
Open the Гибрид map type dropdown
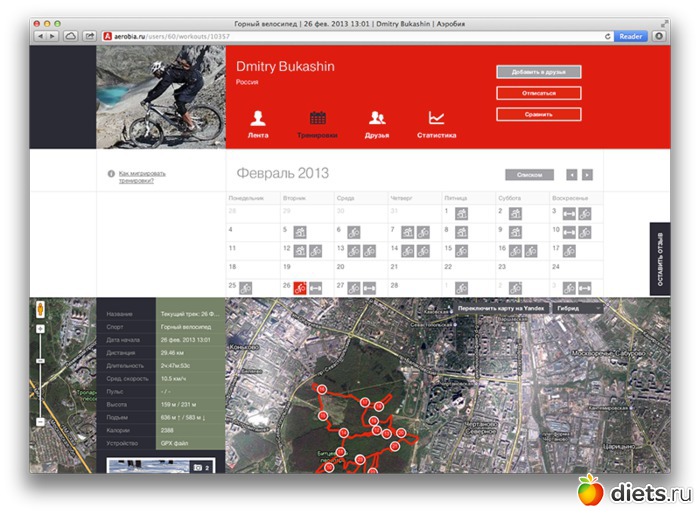coord(577,309)
